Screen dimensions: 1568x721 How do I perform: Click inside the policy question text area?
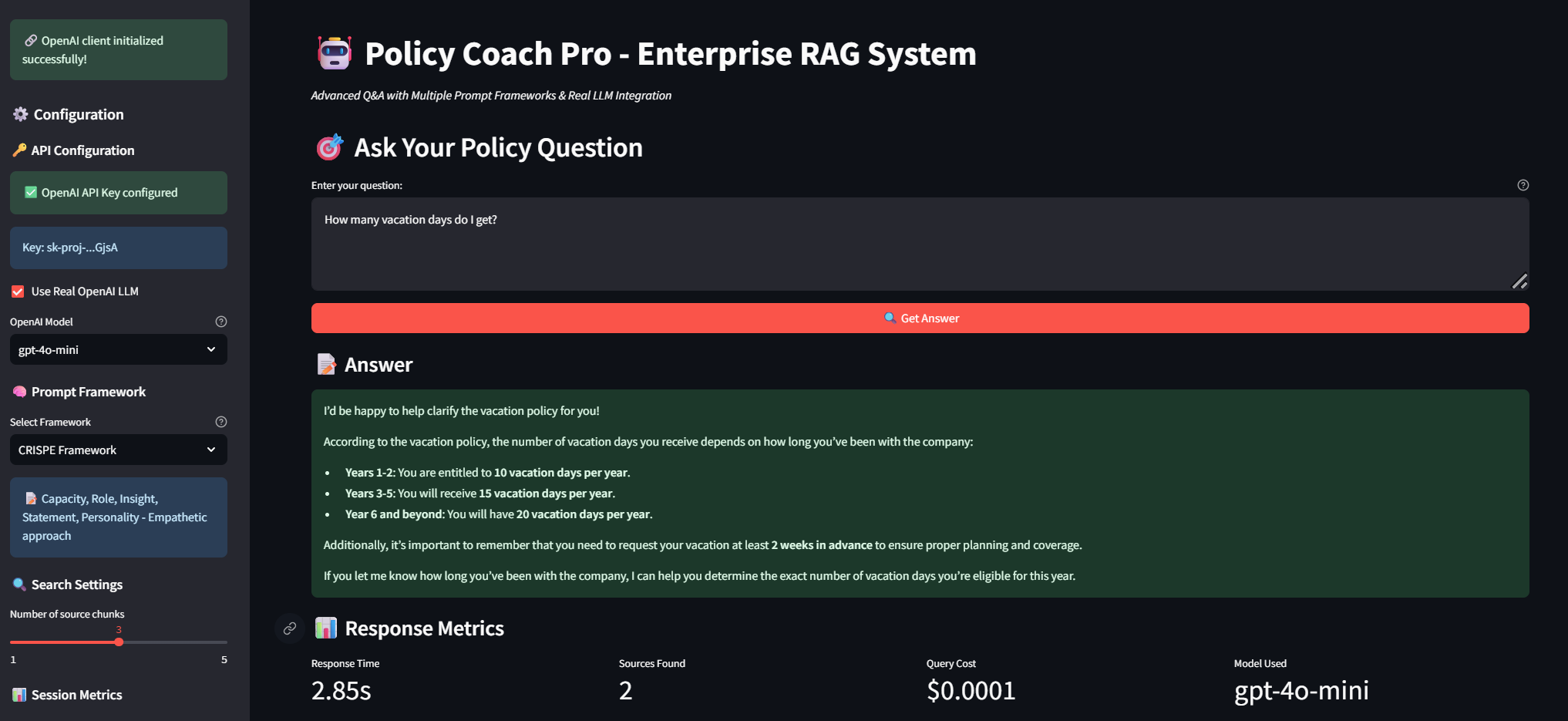coord(919,244)
